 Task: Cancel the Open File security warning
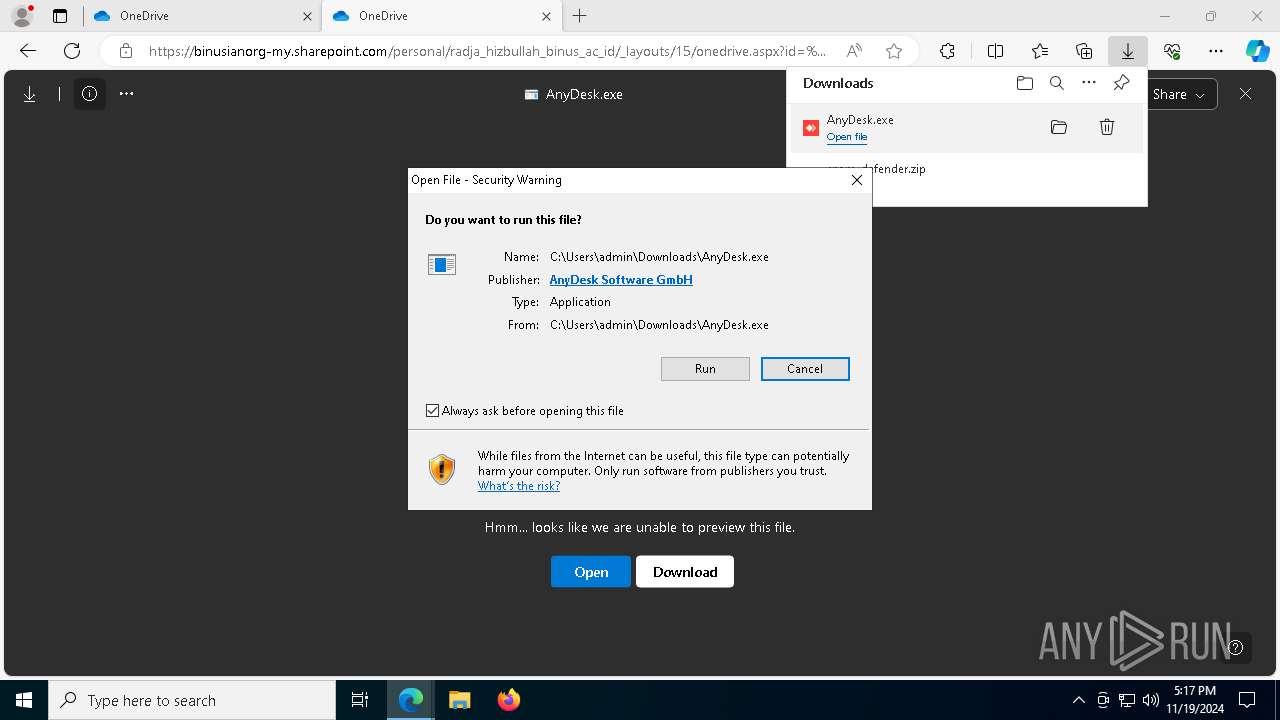click(x=805, y=369)
